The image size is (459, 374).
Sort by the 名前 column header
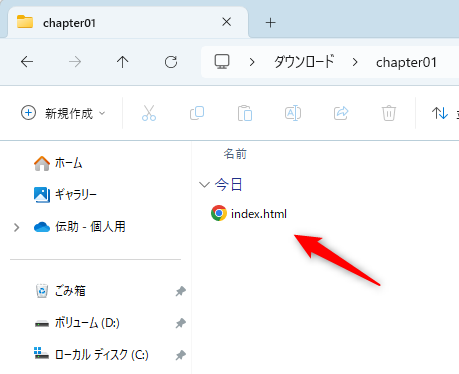(x=235, y=154)
